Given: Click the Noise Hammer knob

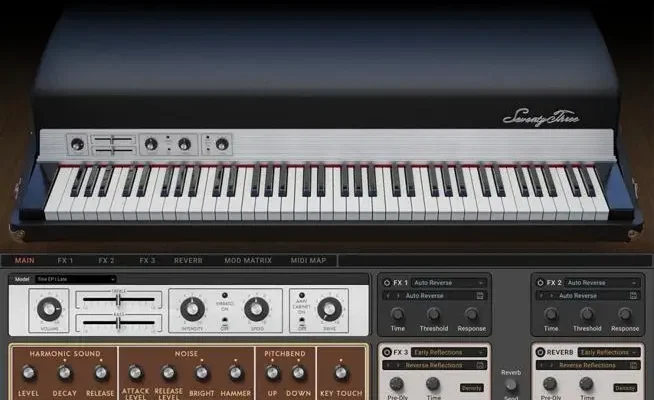Looking at the screenshot, I should pos(236,372).
